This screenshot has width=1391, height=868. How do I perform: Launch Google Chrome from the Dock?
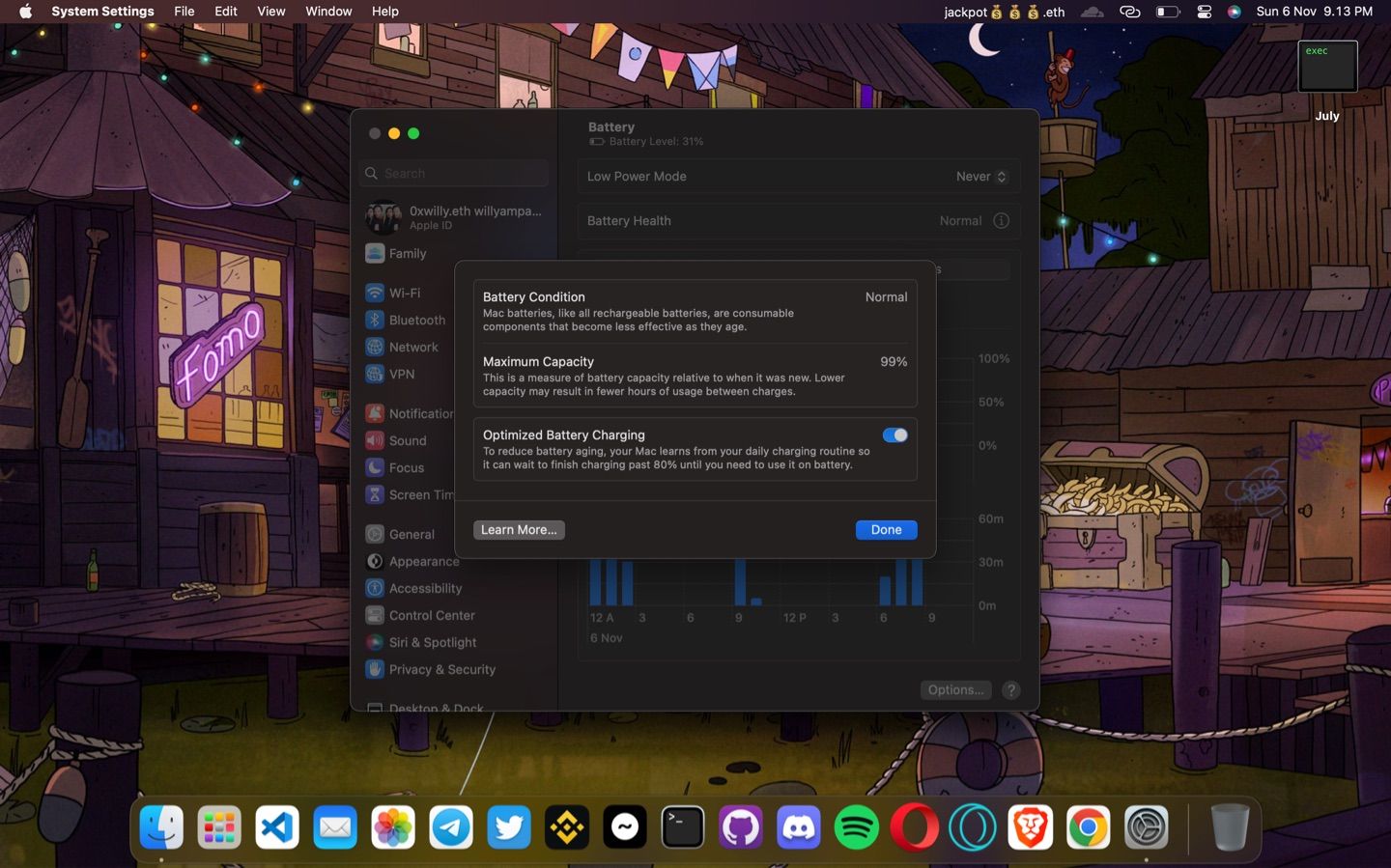(x=1089, y=827)
